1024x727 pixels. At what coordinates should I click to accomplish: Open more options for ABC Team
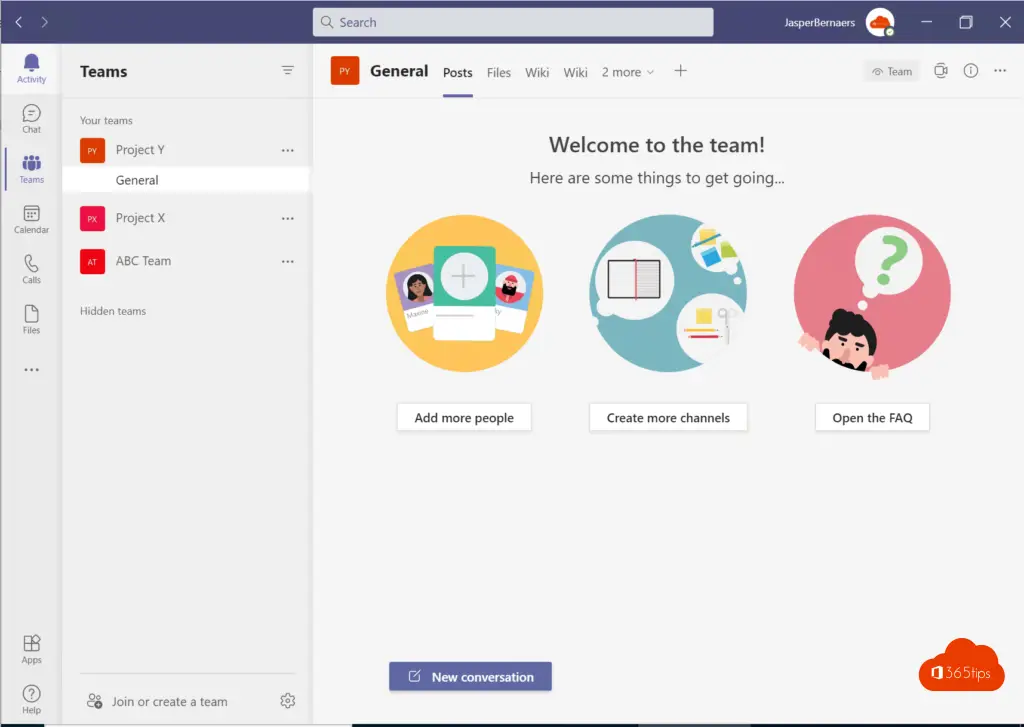(288, 261)
